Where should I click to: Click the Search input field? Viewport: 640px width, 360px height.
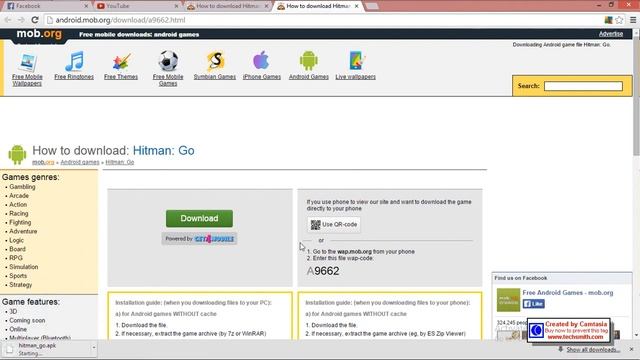[583, 86]
